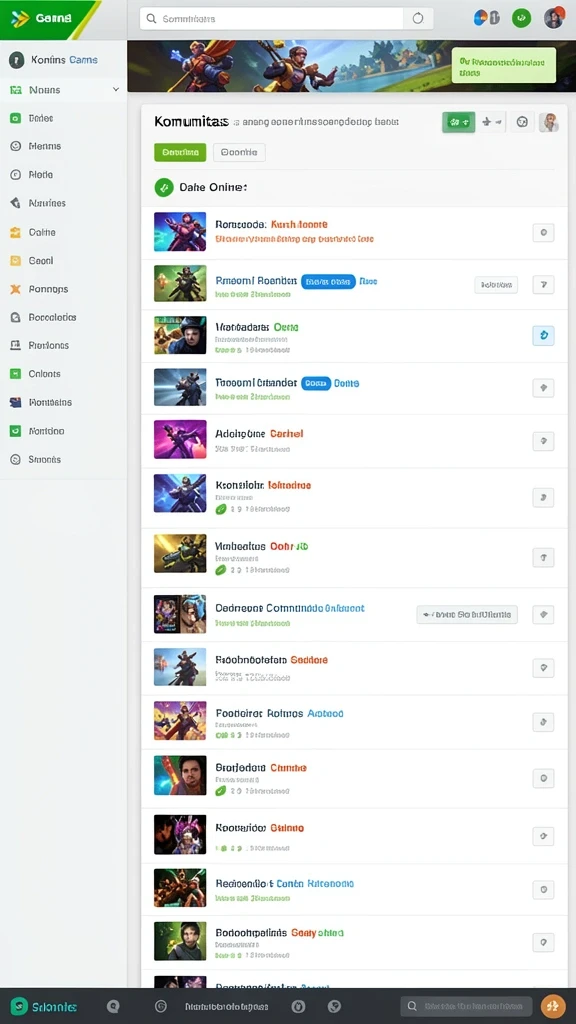Open the green round icon near top-right avatar
Image resolution: width=576 pixels, height=1024 pixels.
(520, 18)
